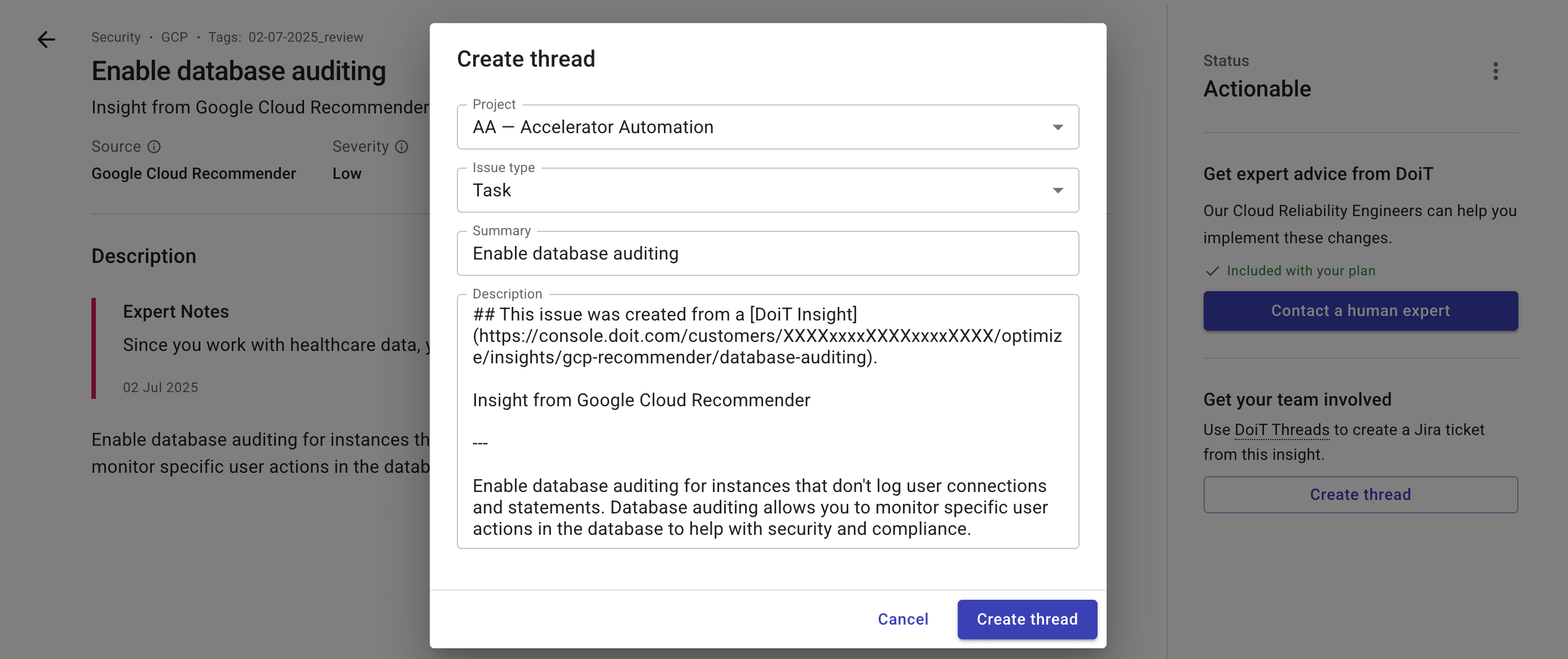This screenshot has width=1568, height=659.
Task: Click the Project field dropdown arrow
Action: 1058,127
